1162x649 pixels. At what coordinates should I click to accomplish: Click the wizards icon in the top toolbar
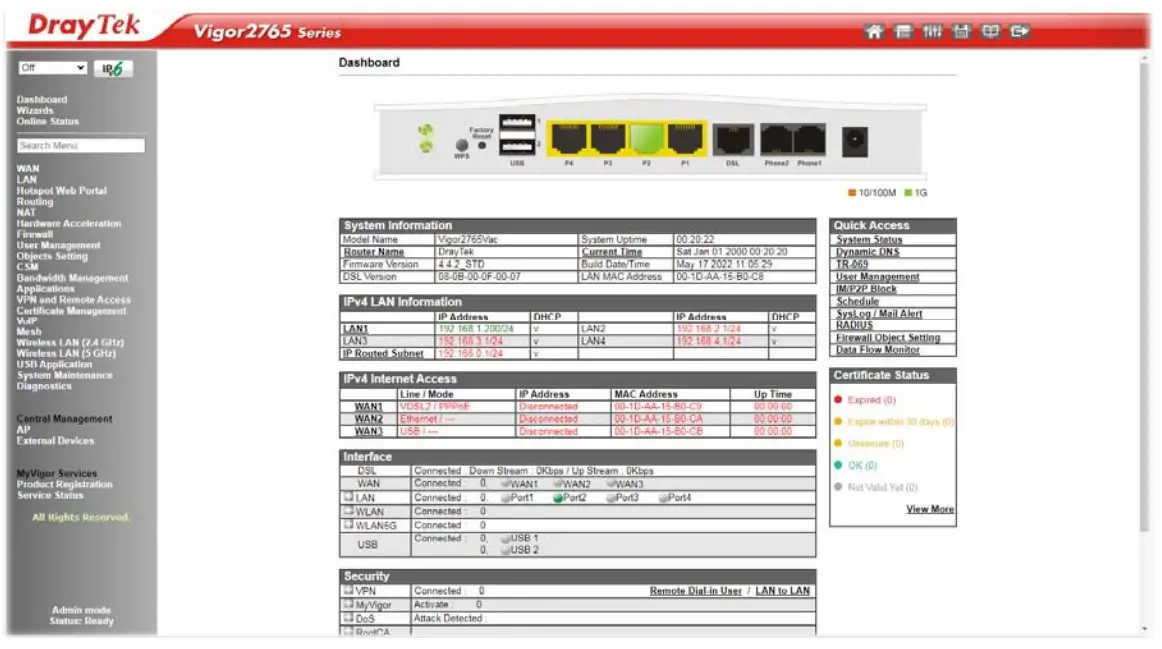(903, 32)
